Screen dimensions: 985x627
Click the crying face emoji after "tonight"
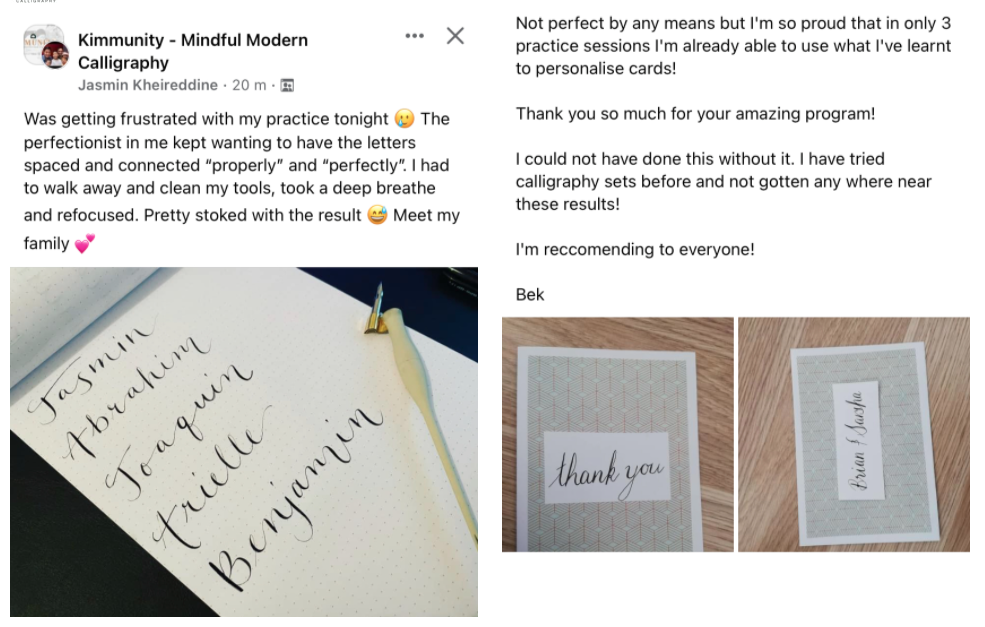[405, 119]
